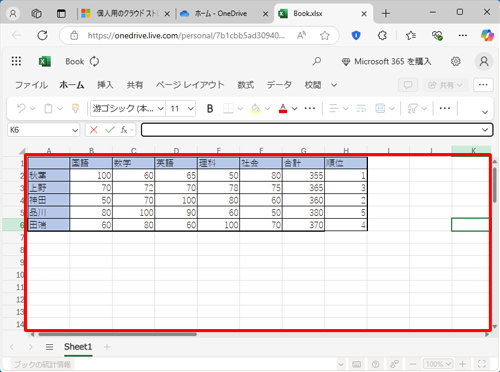Select the ホーム ribbon tab
500x372 pixels.
click(x=72, y=85)
